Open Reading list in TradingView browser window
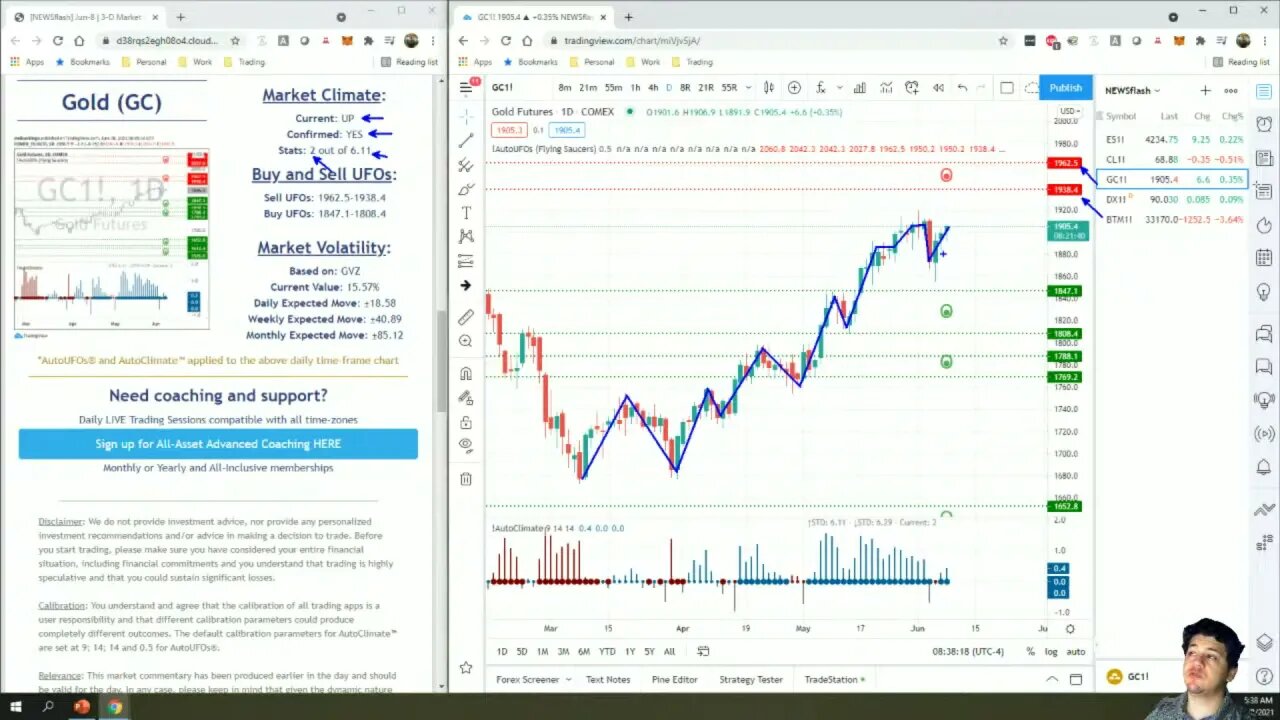The image size is (1280, 720). tap(1241, 62)
